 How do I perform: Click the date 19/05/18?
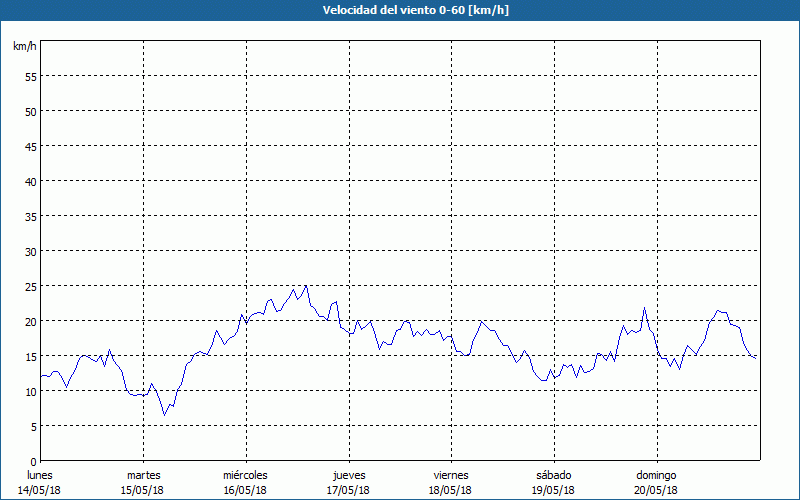(554, 490)
